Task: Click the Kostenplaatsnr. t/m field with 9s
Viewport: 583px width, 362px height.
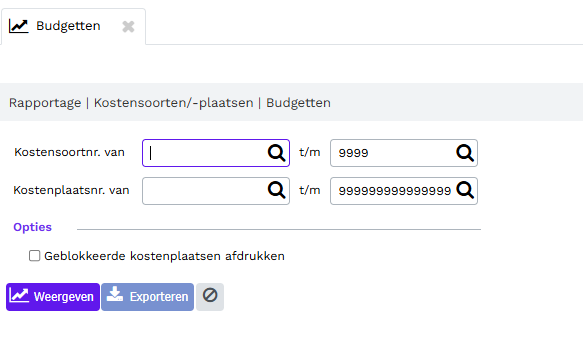Action: [x=393, y=191]
